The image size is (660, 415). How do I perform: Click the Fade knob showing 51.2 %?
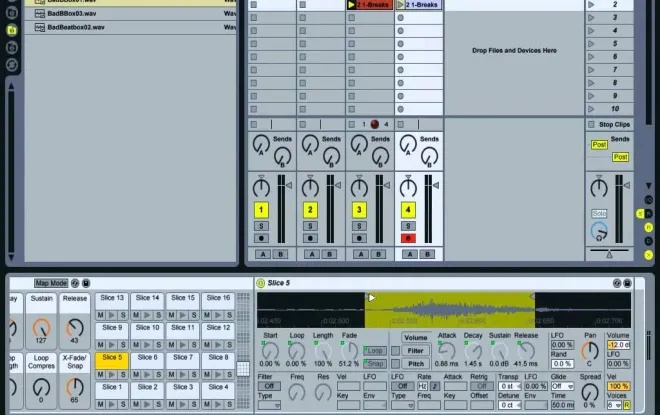pyautogui.click(x=349, y=351)
